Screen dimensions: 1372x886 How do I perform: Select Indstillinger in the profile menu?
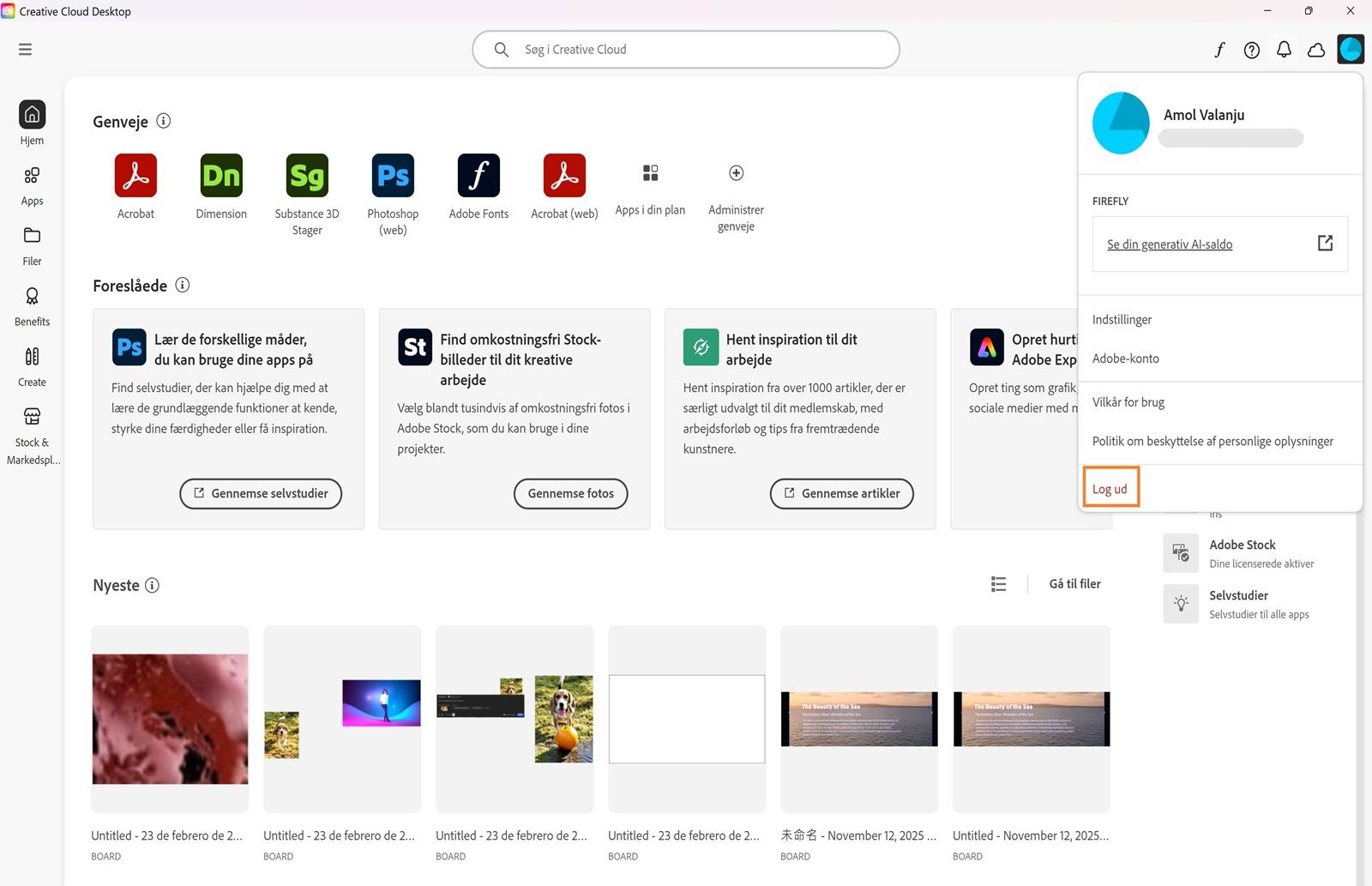[x=1122, y=319]
